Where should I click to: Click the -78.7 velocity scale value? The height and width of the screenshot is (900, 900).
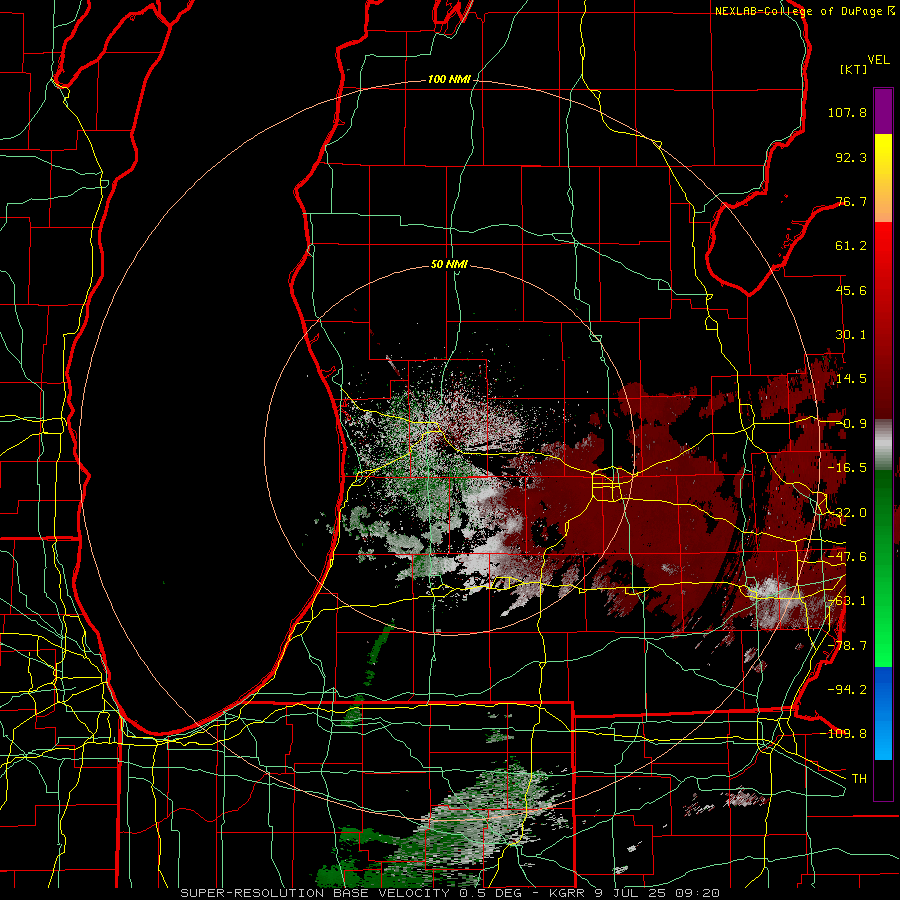[847, 646]
